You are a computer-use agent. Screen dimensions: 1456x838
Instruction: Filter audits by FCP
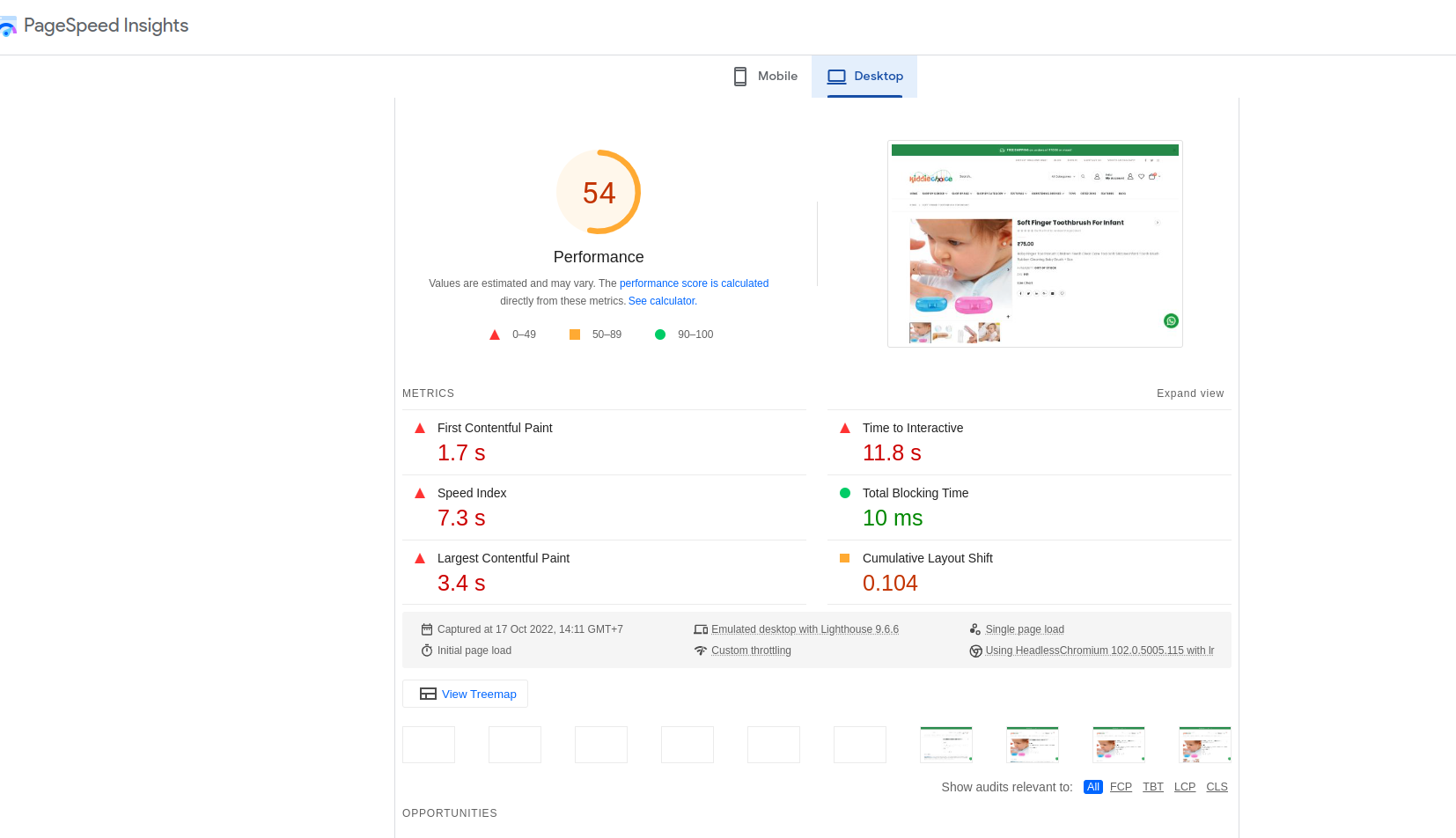click(1121, 787)
